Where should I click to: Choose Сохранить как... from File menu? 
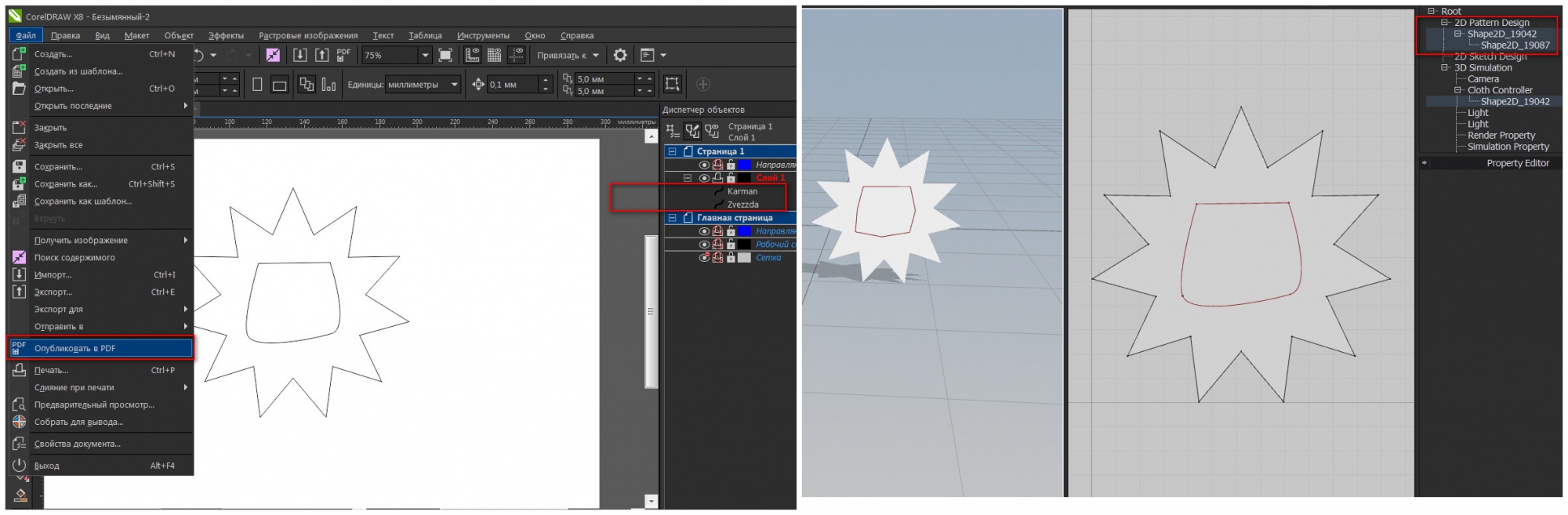tap(100, 184)
